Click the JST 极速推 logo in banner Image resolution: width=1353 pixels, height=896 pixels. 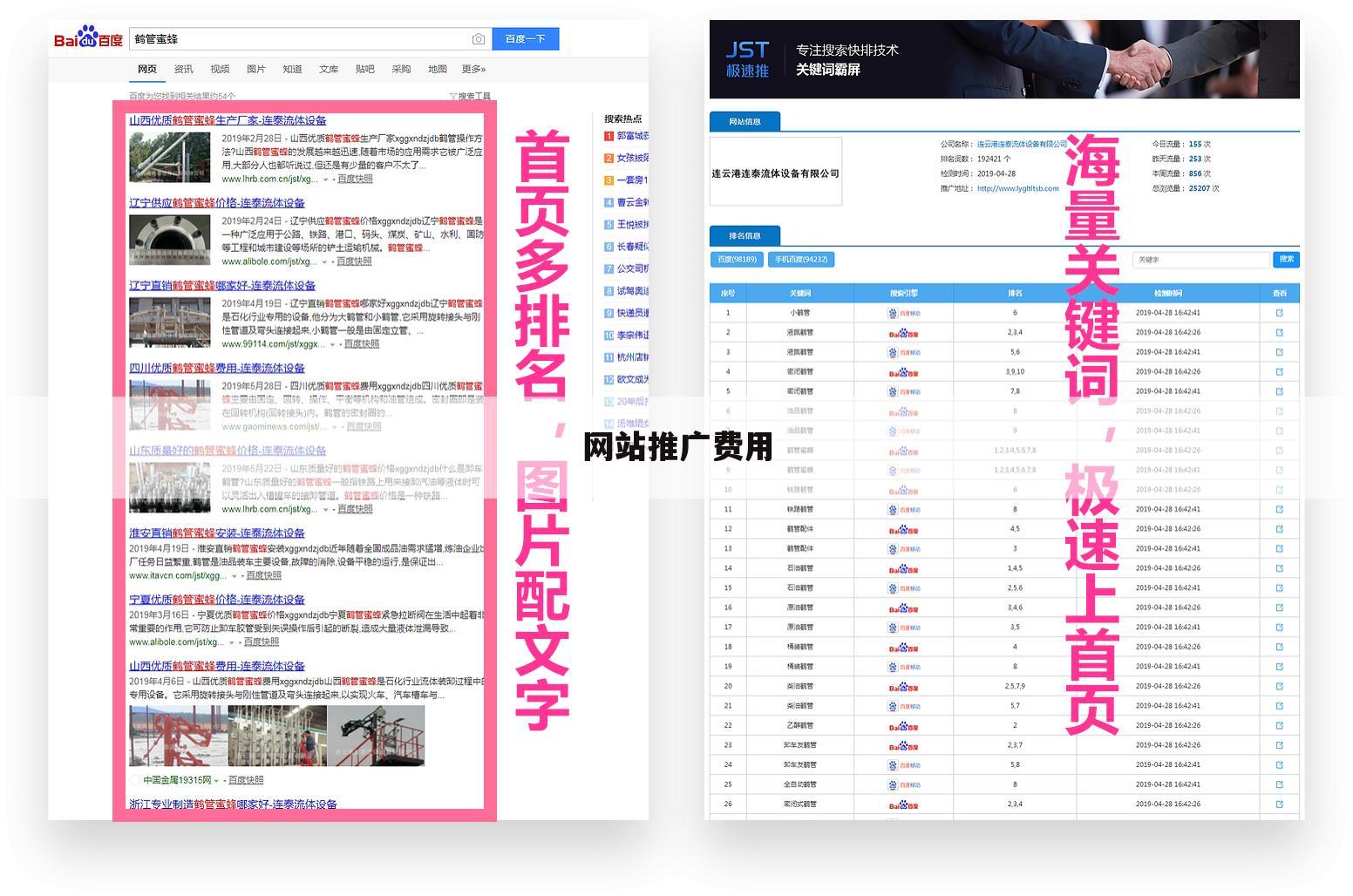point(747,59)
